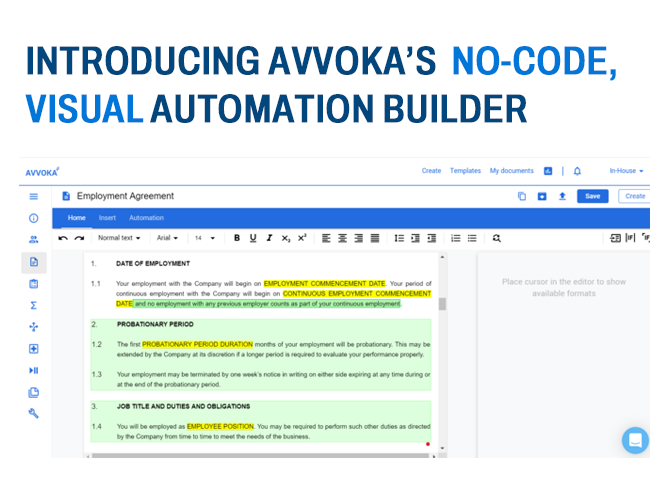The height and width of the screenshot is (477, 670).
Task: Align text right
Action: 359,238
